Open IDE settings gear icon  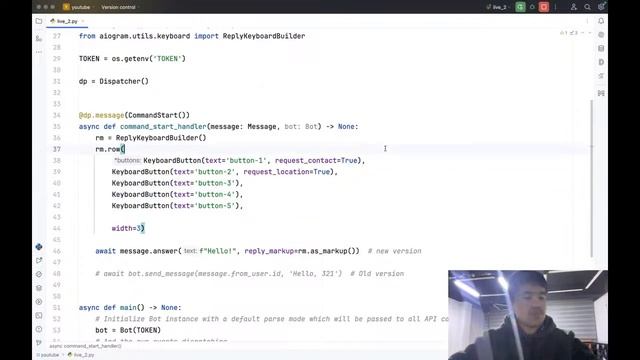click(x=601, y=7)
